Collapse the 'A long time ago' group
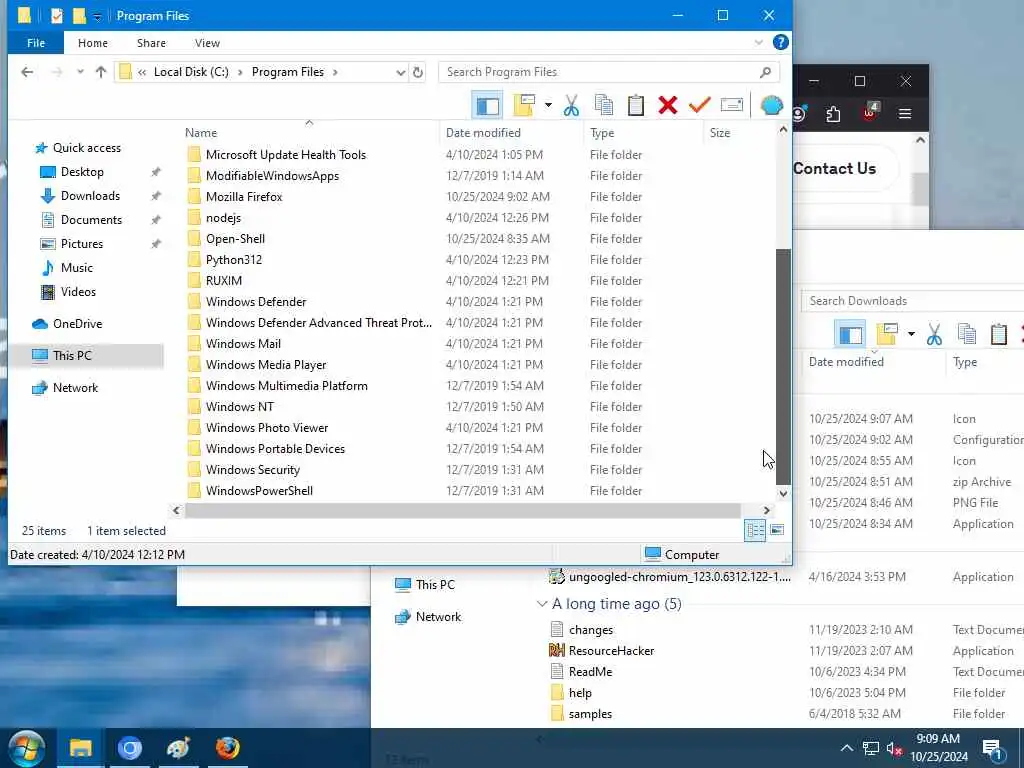Screen dimensions: 1024x768 pyautogui.click(x=541, y=604)
